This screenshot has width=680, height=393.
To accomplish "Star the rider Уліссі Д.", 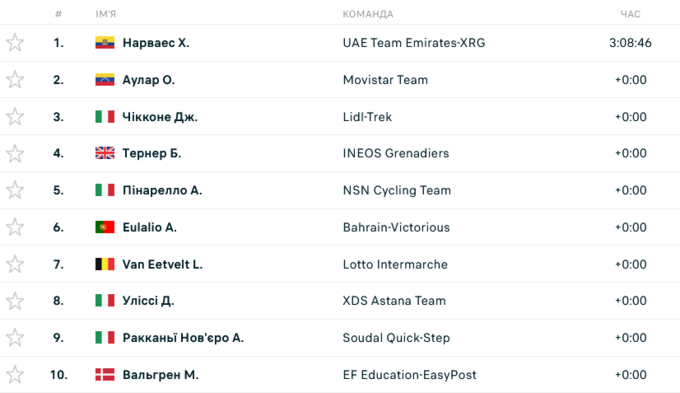I will (15, 301).
